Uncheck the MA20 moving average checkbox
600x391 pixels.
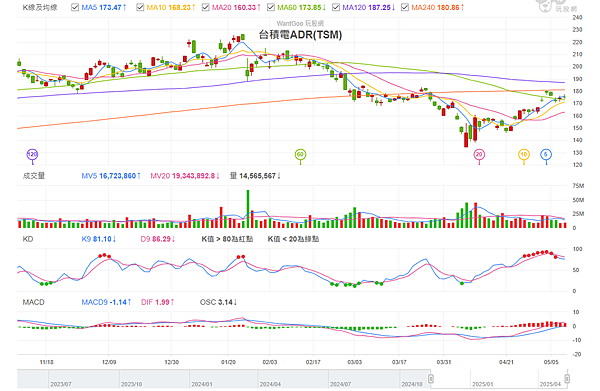[x=205, y=7]
